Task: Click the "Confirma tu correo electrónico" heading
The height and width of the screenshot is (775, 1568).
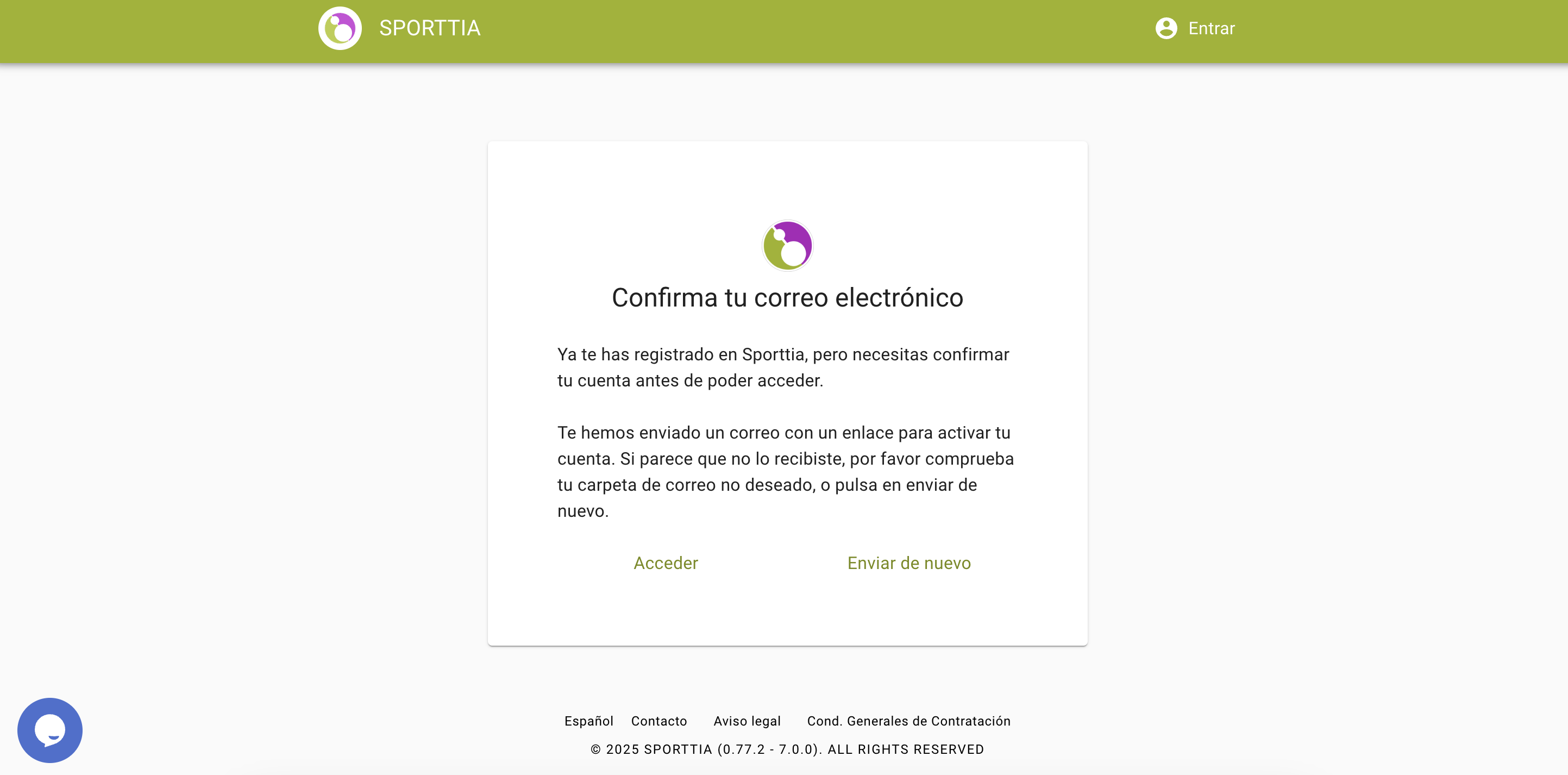Action: pos(787,298)
